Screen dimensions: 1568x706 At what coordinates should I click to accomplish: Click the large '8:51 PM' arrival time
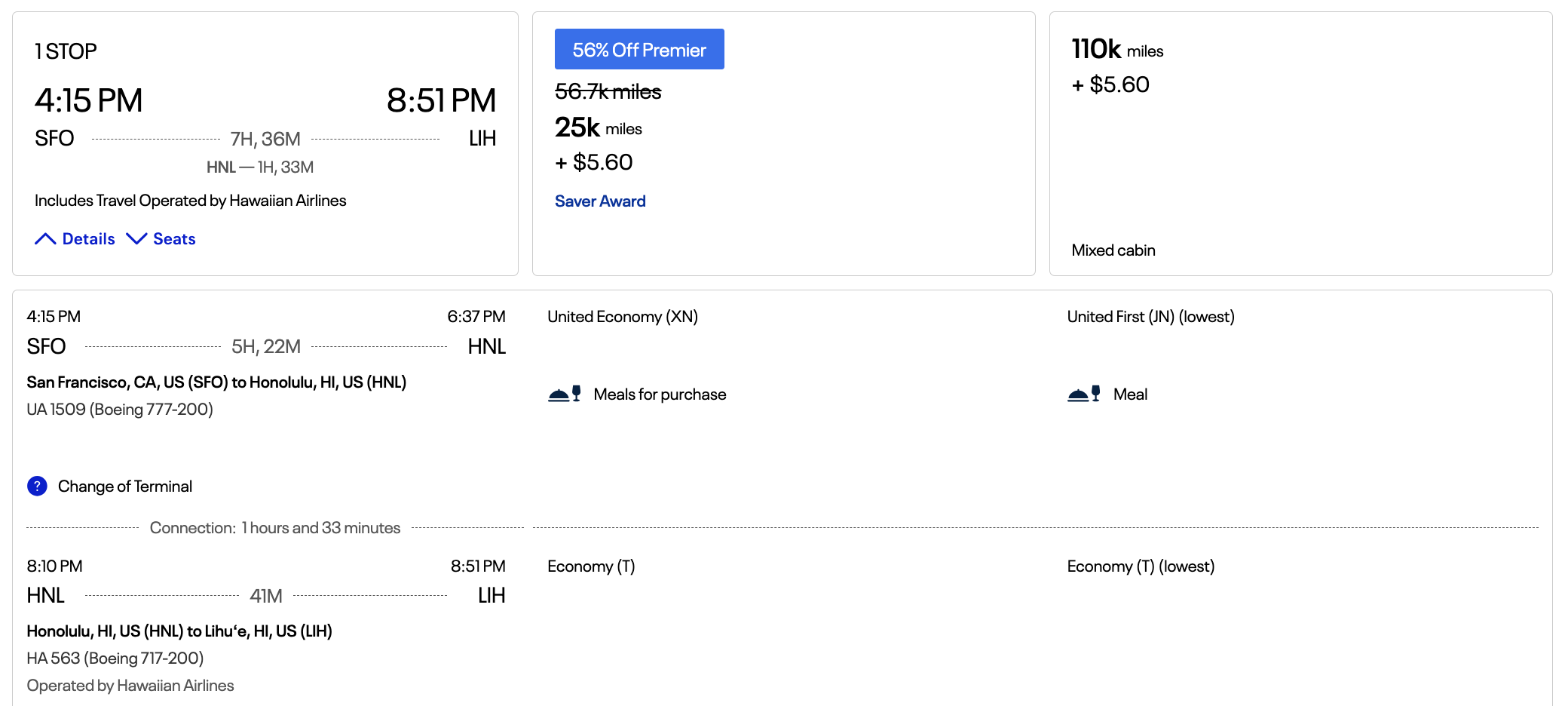[x=442, y=100]
